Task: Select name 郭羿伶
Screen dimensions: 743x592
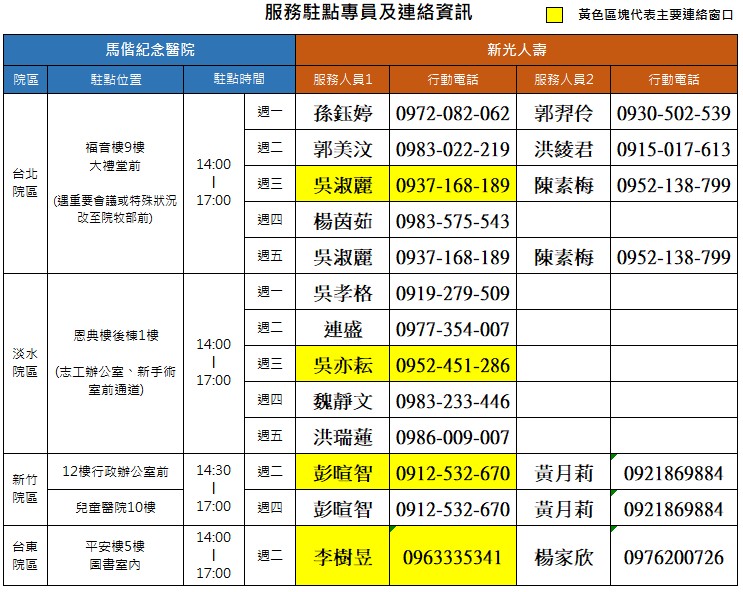Action: [563, 113]
